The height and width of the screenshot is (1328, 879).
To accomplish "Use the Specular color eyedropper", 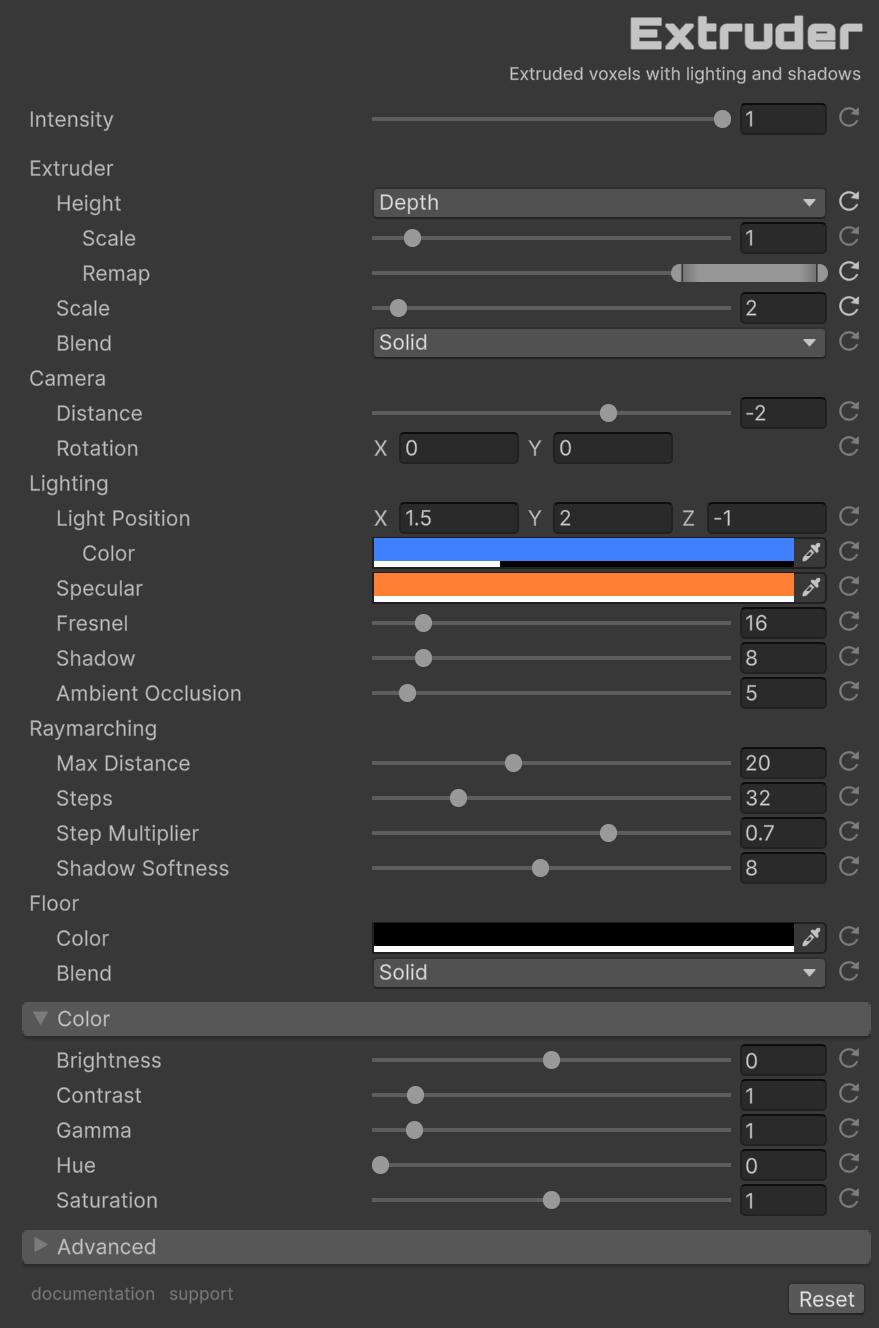I will pyautogui.click(x=811, y=587).
